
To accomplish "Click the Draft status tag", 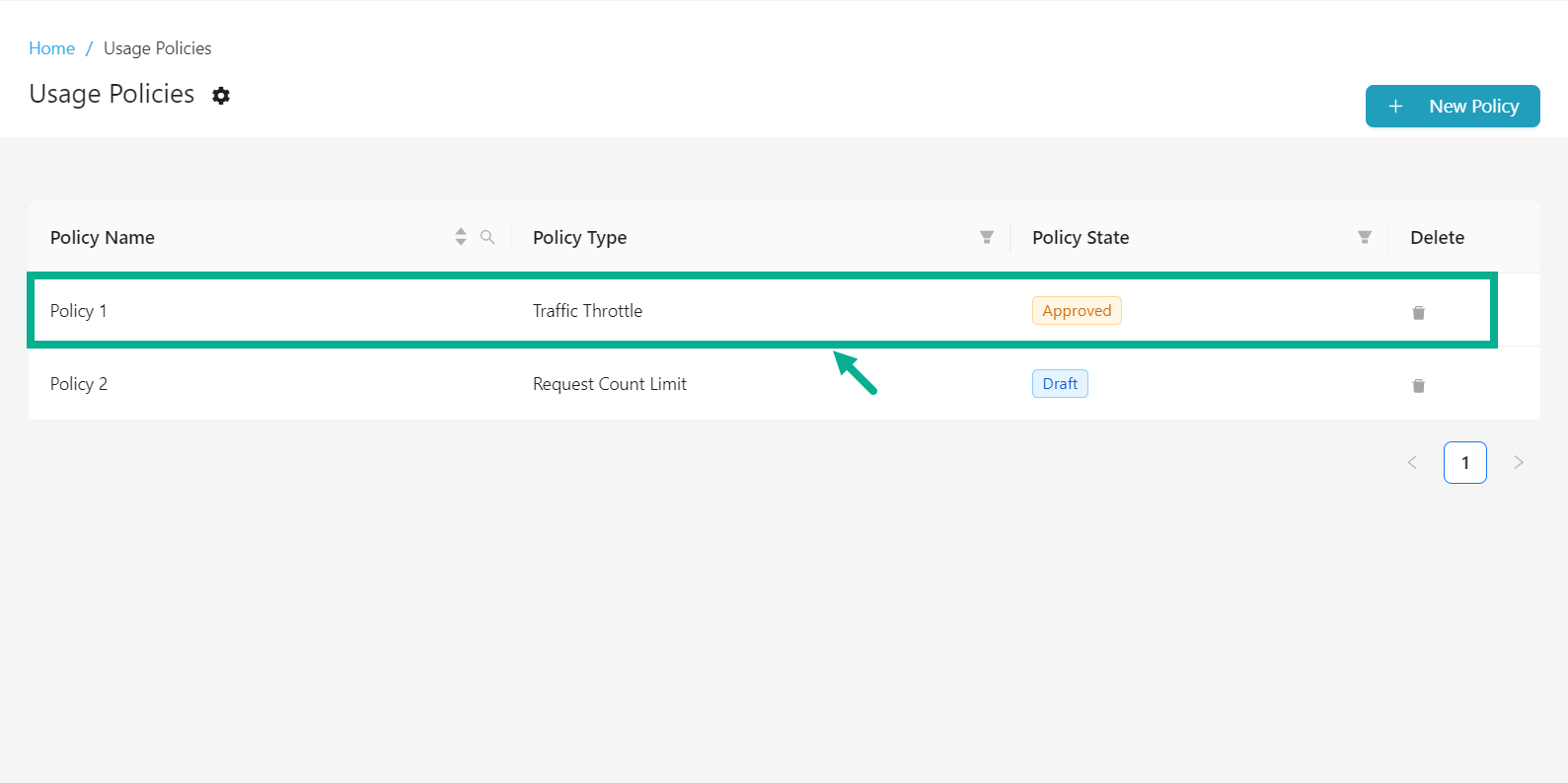I will 1060,384.
